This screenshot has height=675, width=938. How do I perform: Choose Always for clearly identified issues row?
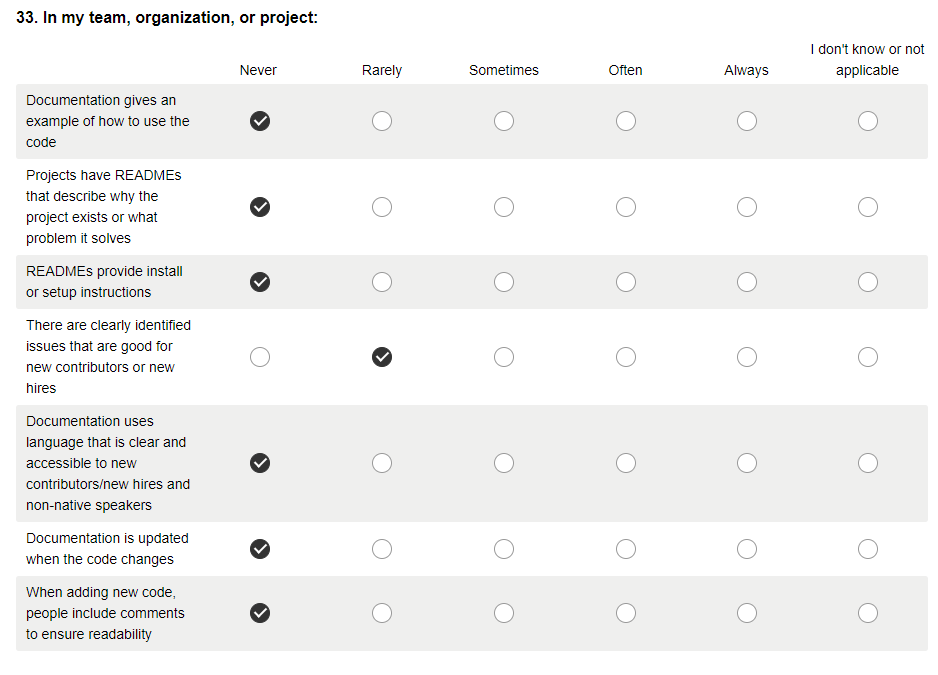point(747,357)
